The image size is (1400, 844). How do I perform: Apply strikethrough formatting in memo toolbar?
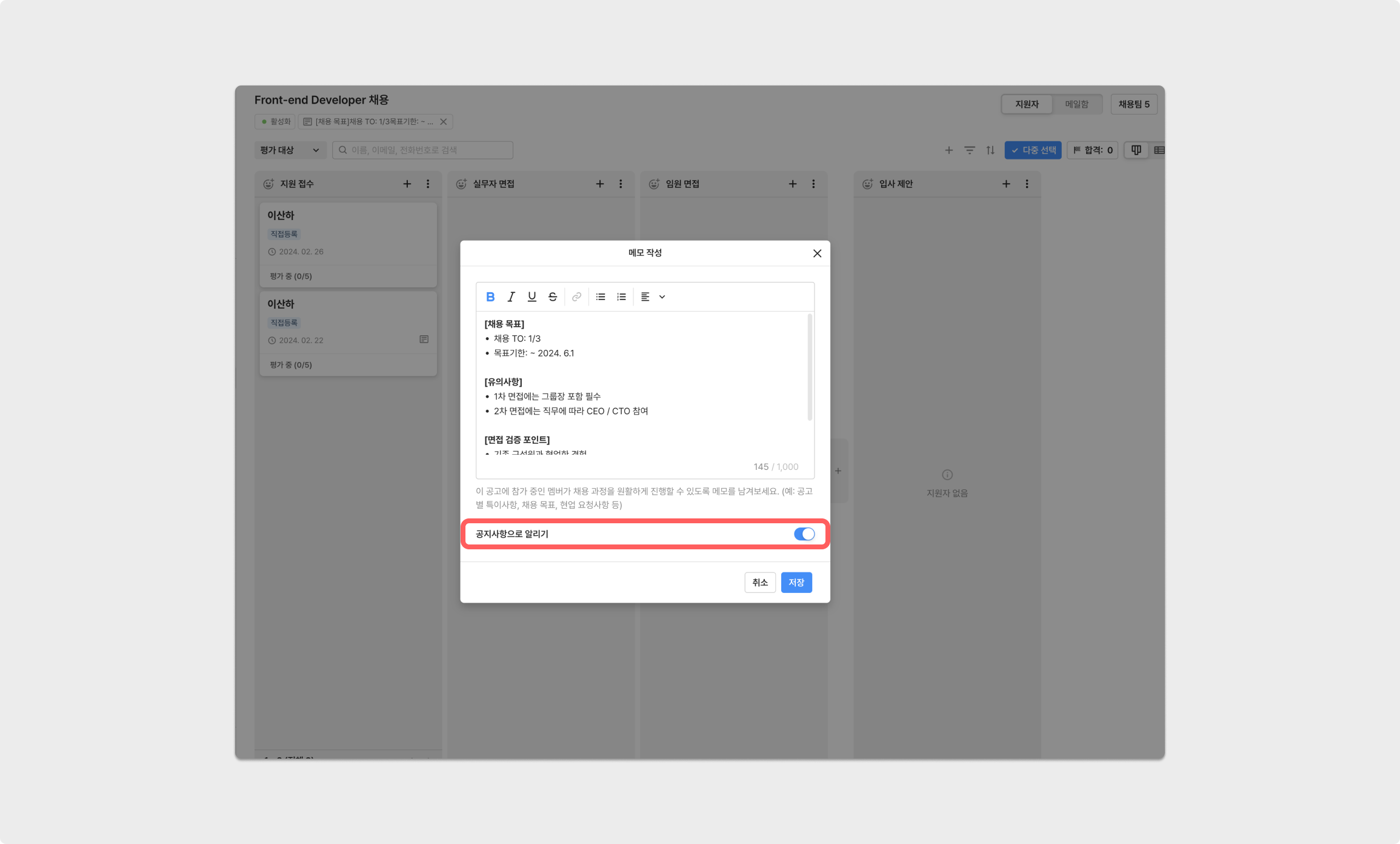[552, 296]
